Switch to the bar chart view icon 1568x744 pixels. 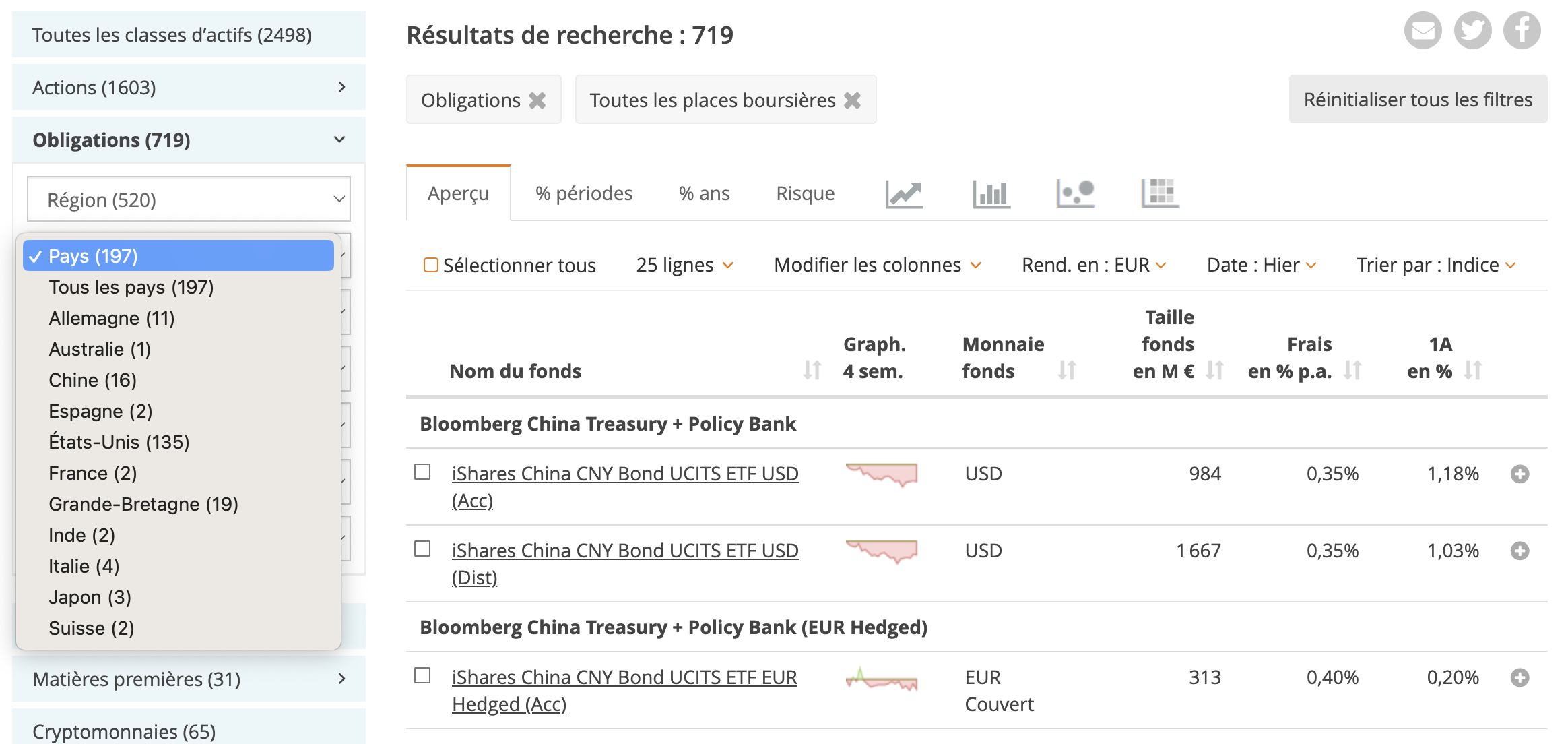click(x=991, y=194)
